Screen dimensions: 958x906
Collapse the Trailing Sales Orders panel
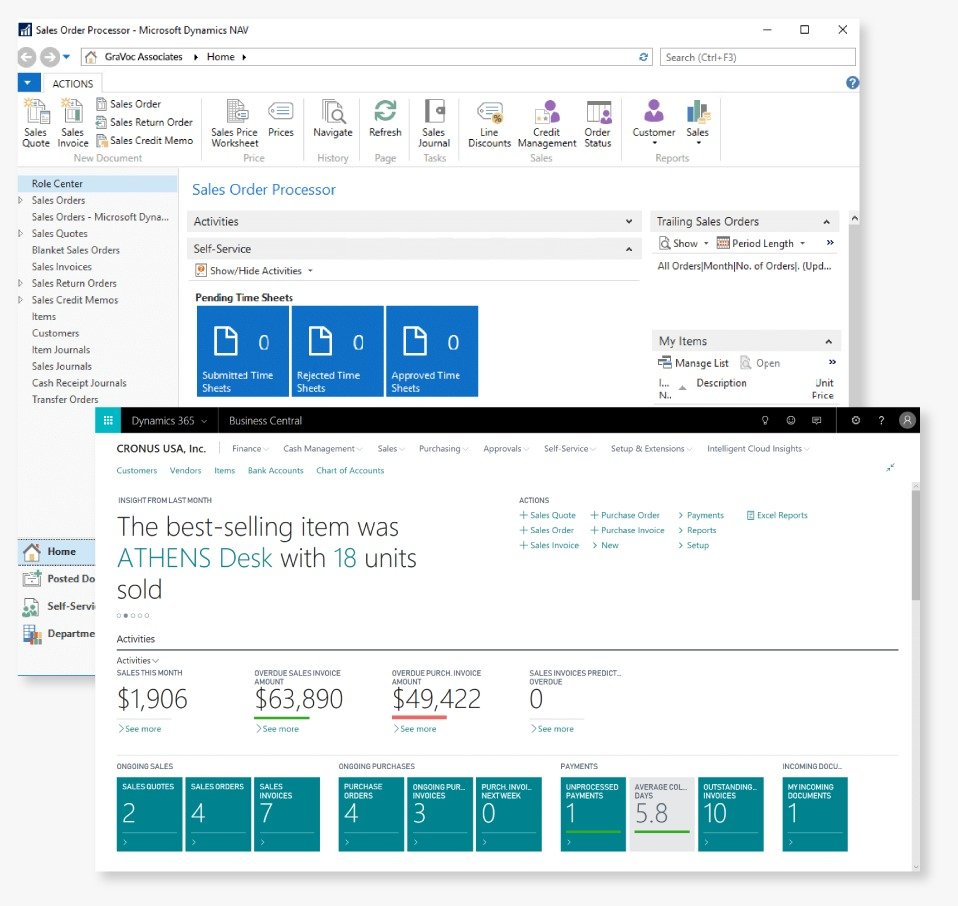827,222
